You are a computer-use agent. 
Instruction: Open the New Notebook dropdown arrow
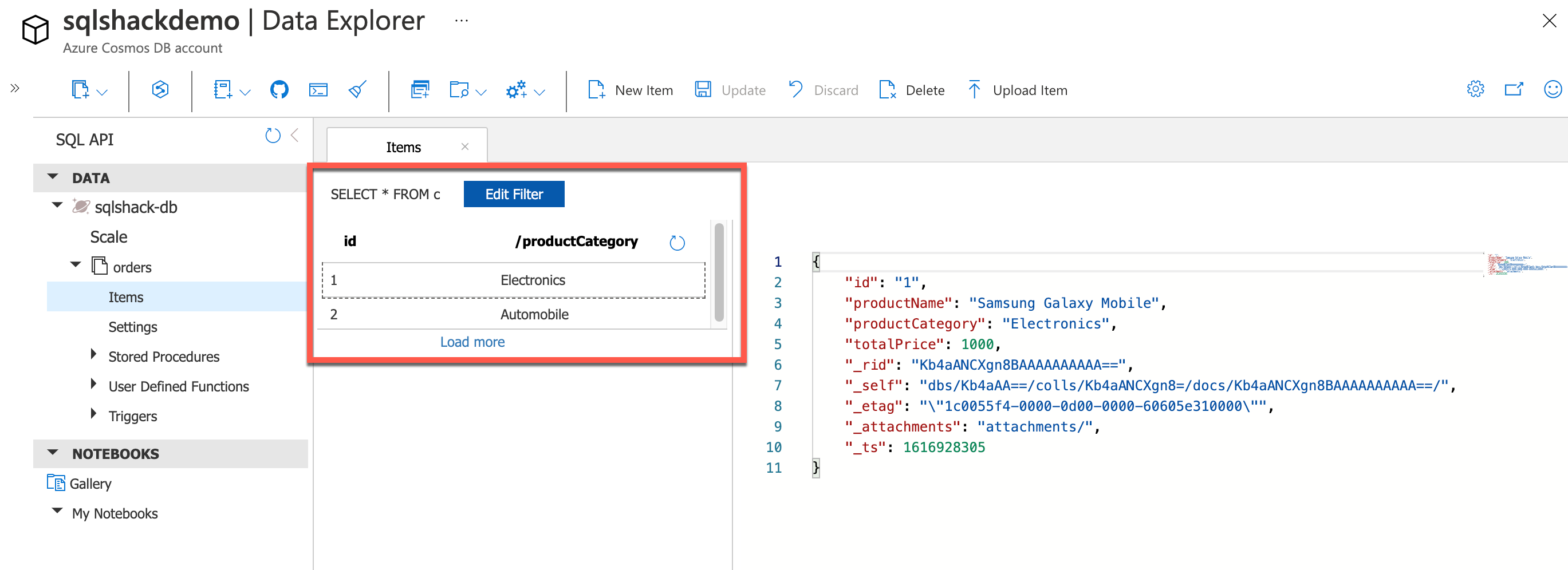(245, 93)
